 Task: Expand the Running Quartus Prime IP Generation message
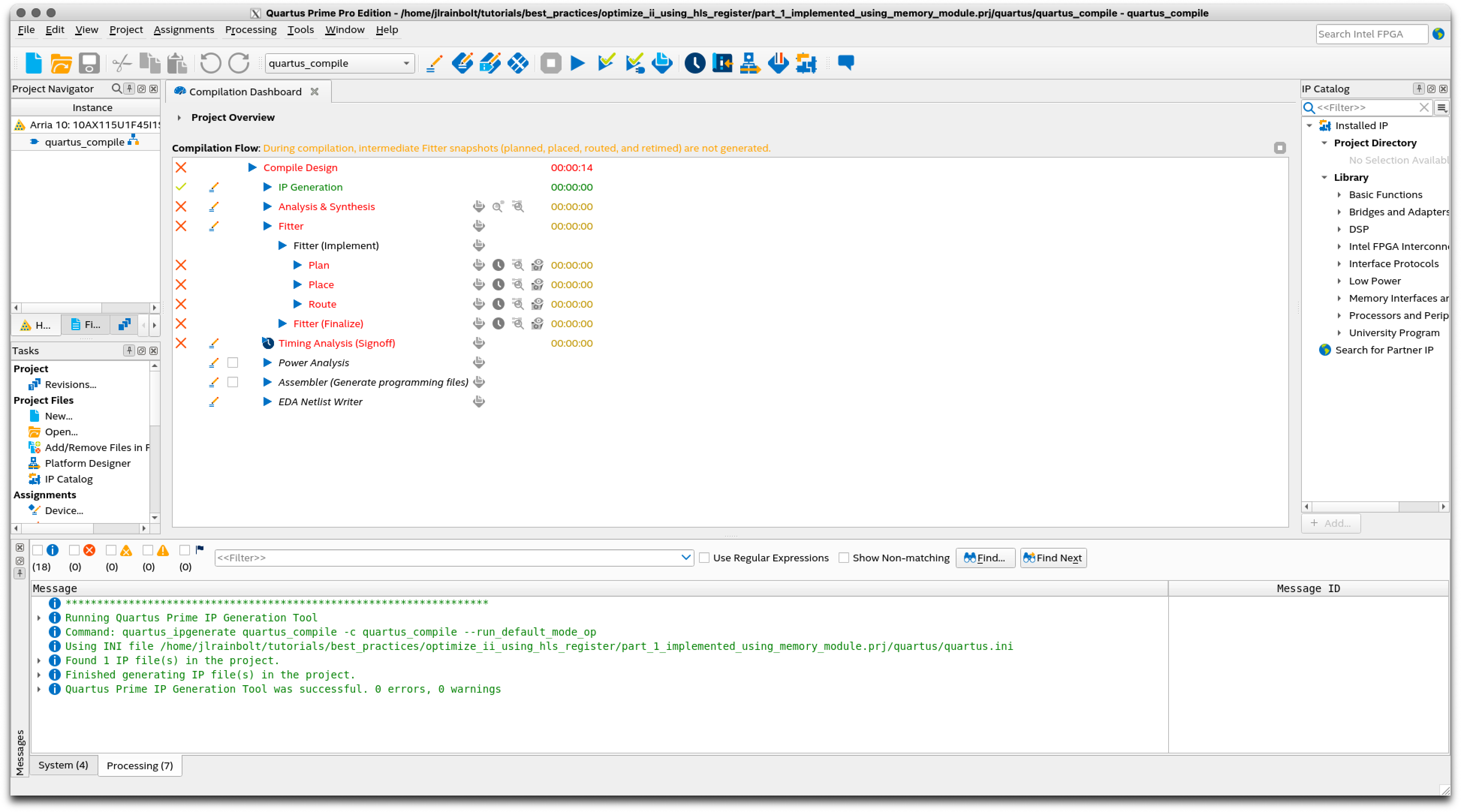[39, 618]
